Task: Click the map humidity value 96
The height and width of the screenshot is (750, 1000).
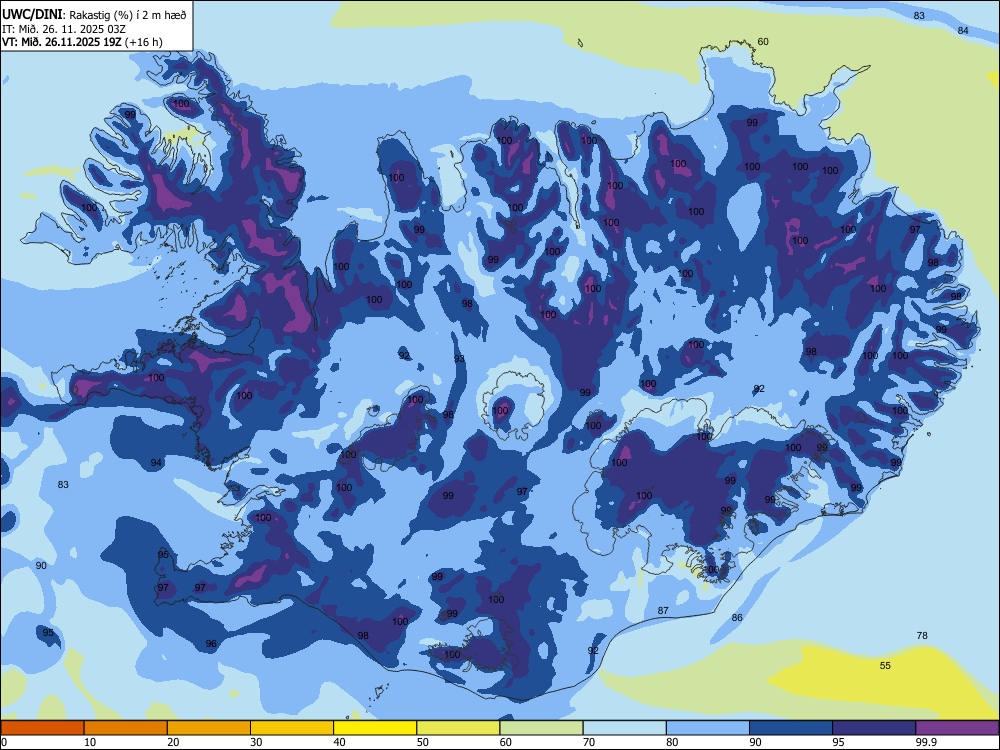Action: (x=211, y=644)
